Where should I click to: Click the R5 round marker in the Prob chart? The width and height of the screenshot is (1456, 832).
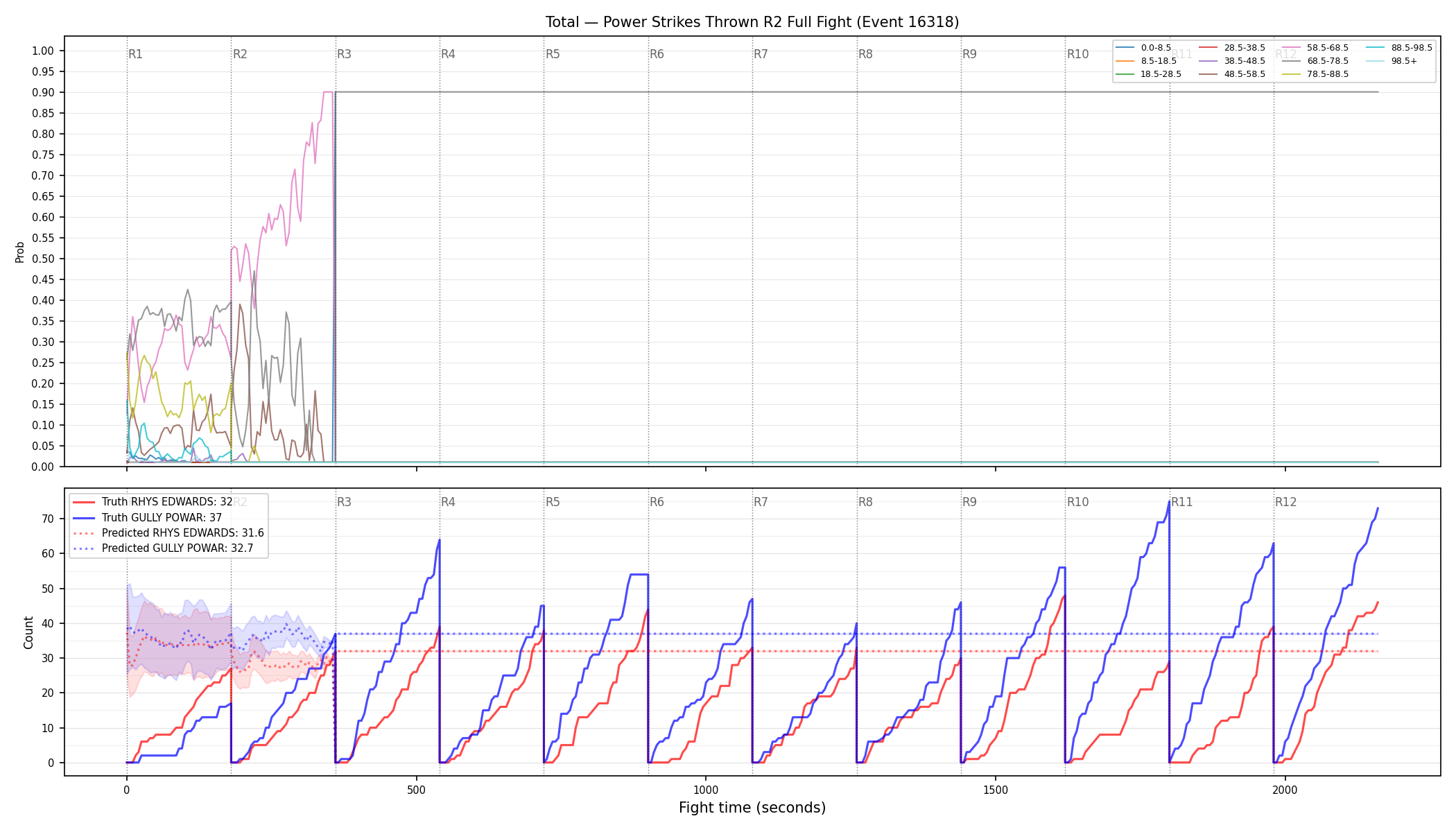click(x=553, y=54)
